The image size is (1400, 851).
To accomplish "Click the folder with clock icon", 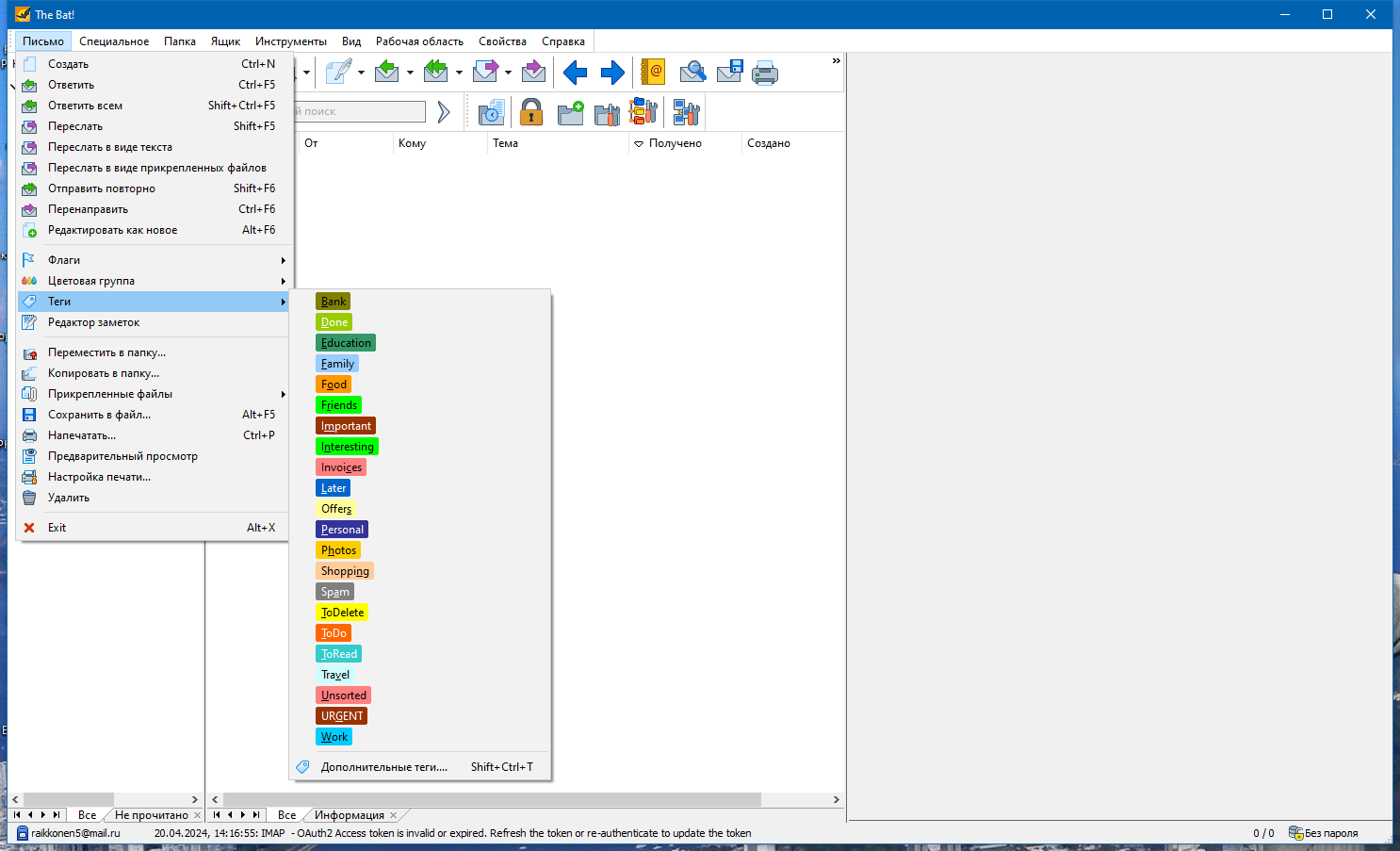I will pyautogui.click(x=492, y=113).
